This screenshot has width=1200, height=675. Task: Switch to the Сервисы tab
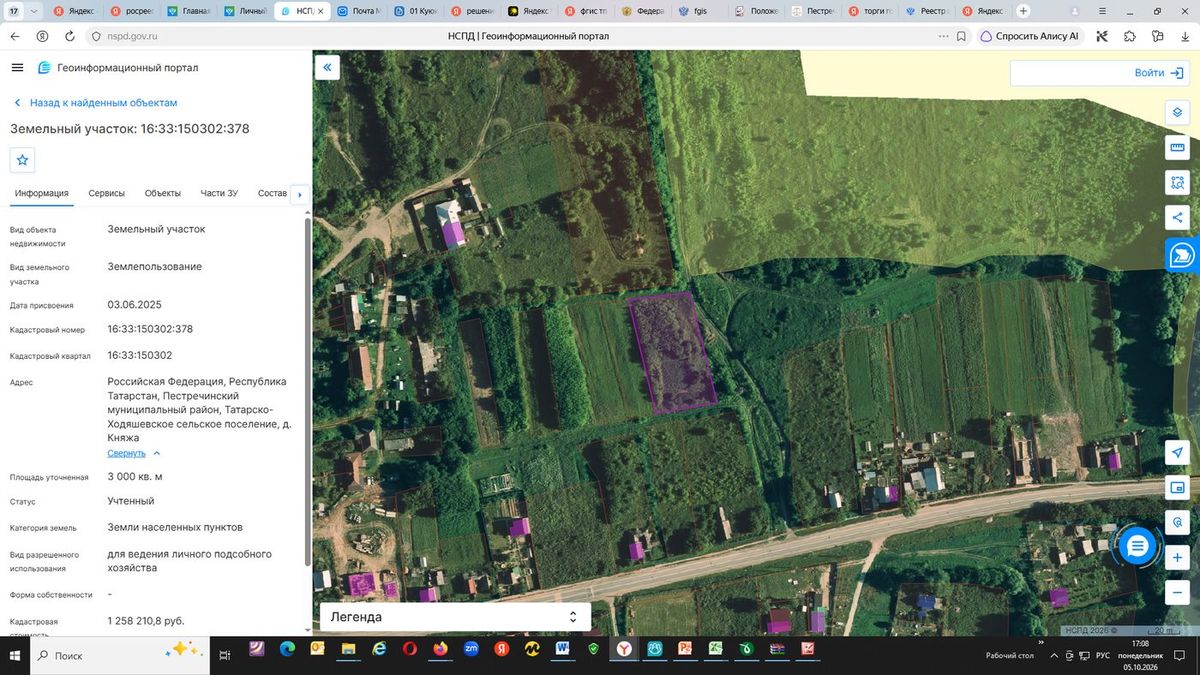[107, 193]
